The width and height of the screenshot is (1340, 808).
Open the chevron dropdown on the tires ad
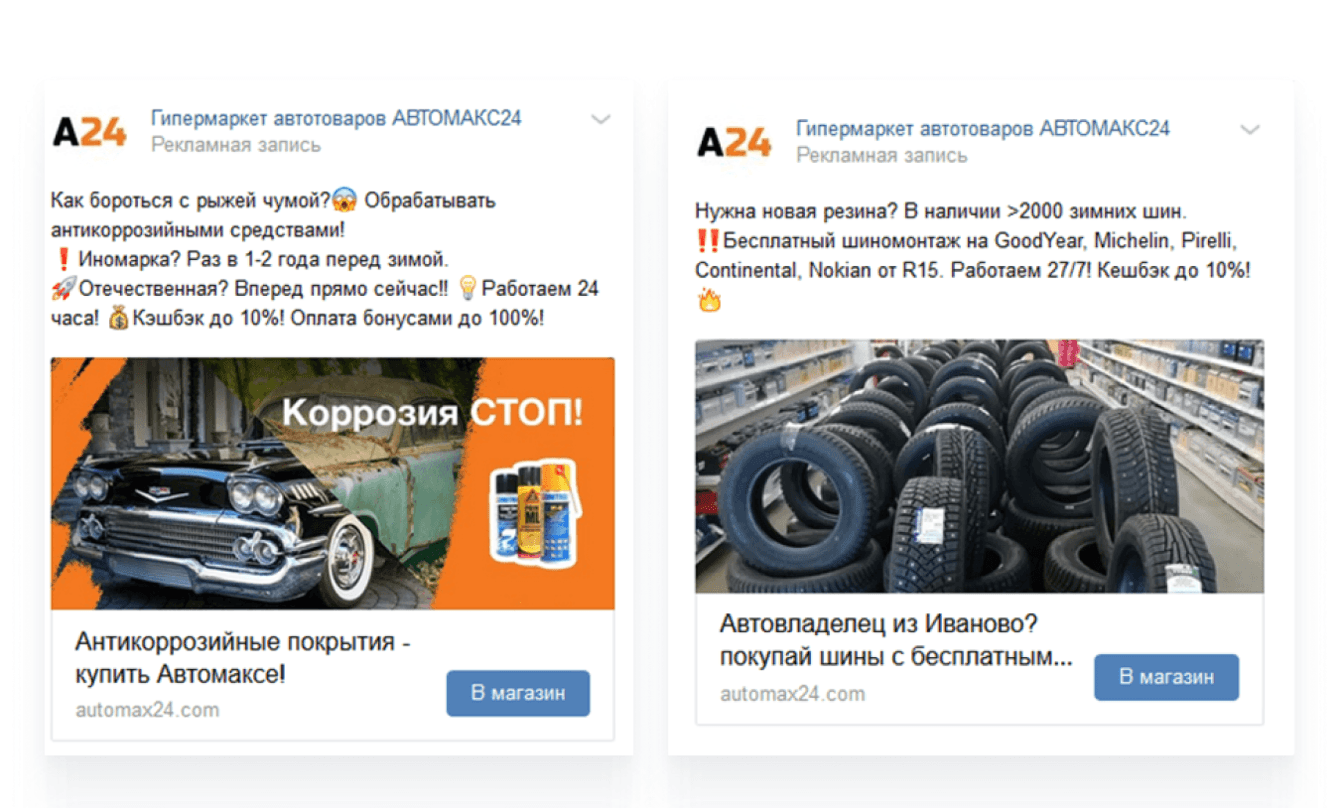tap(1250, 129)
